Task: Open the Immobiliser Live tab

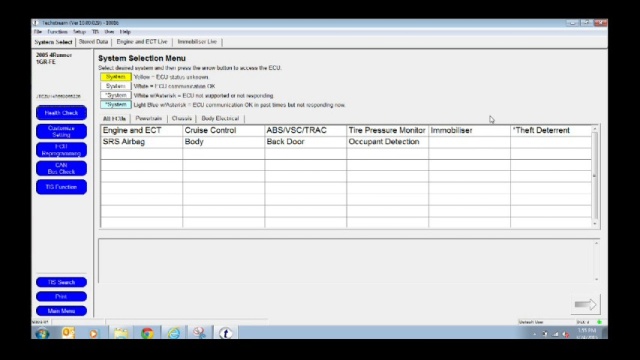Action: [x=197, y=42]
